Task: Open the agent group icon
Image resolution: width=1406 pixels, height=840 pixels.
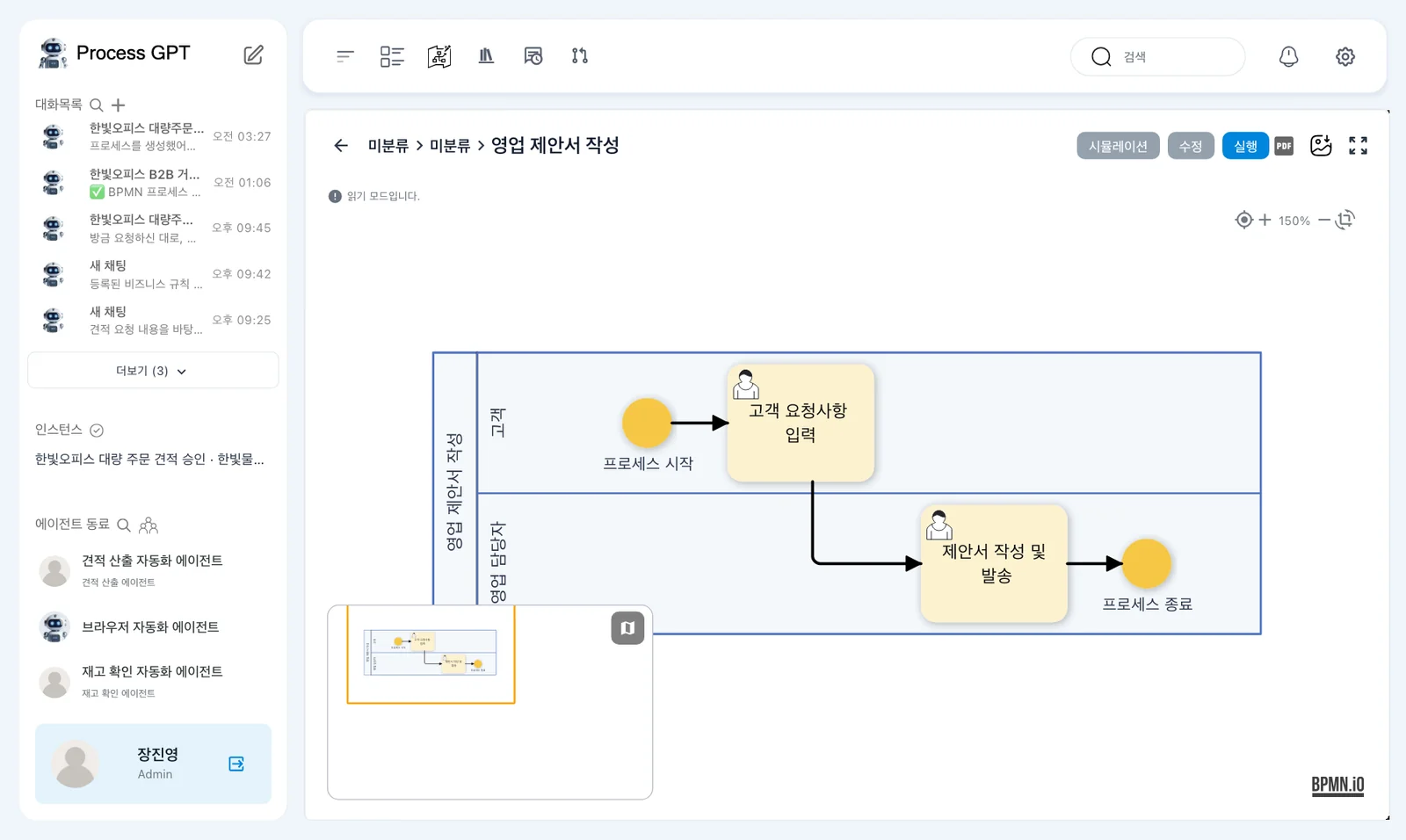Action: point(149,525)
